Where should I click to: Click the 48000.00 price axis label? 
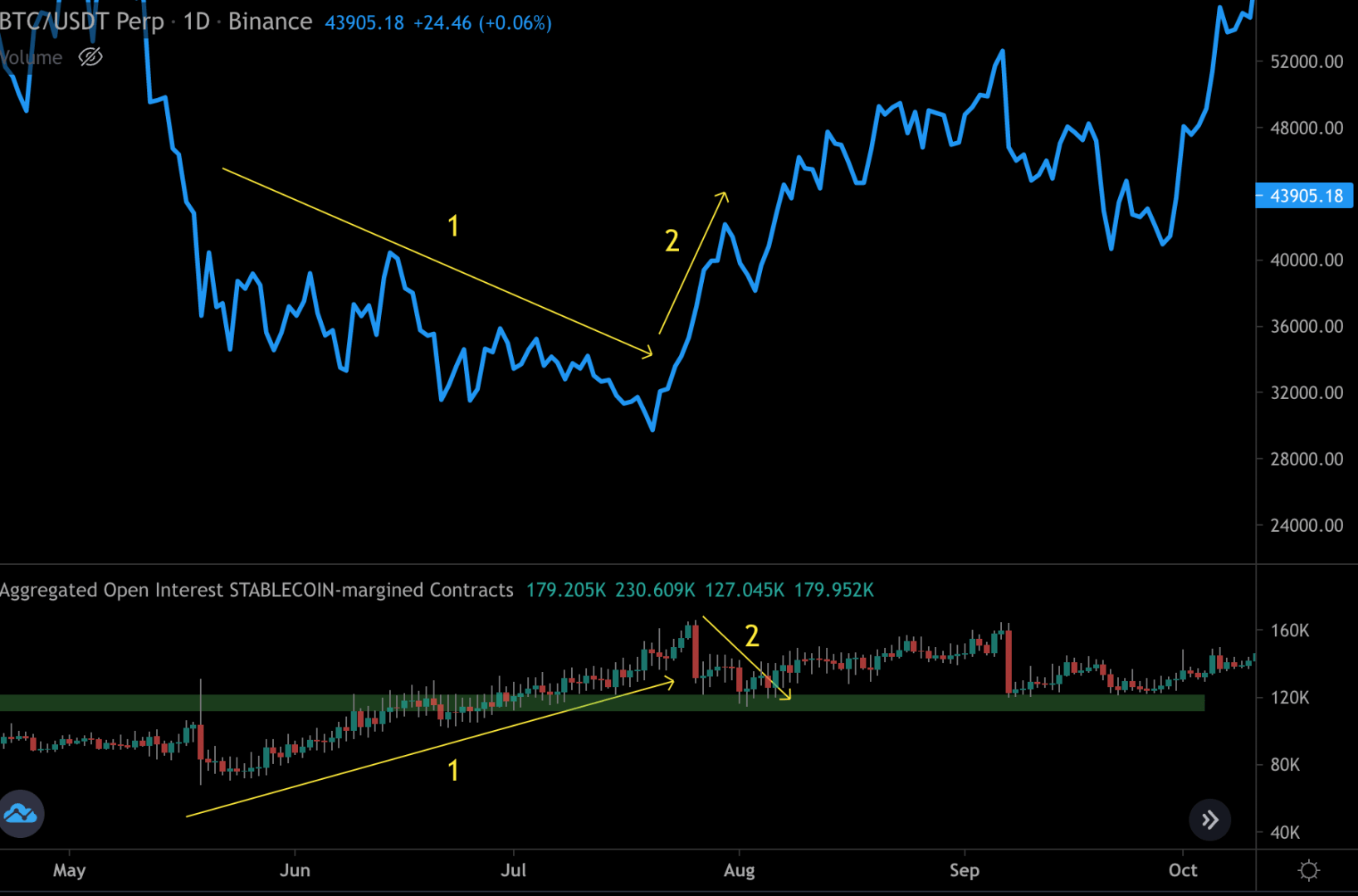[1307, 128]
